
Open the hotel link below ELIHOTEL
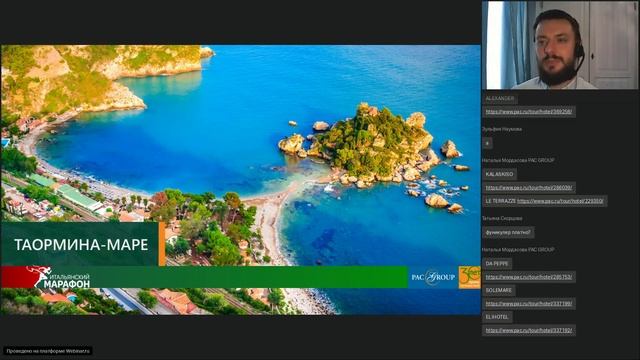pyautogui.click(x=529, y=330)
